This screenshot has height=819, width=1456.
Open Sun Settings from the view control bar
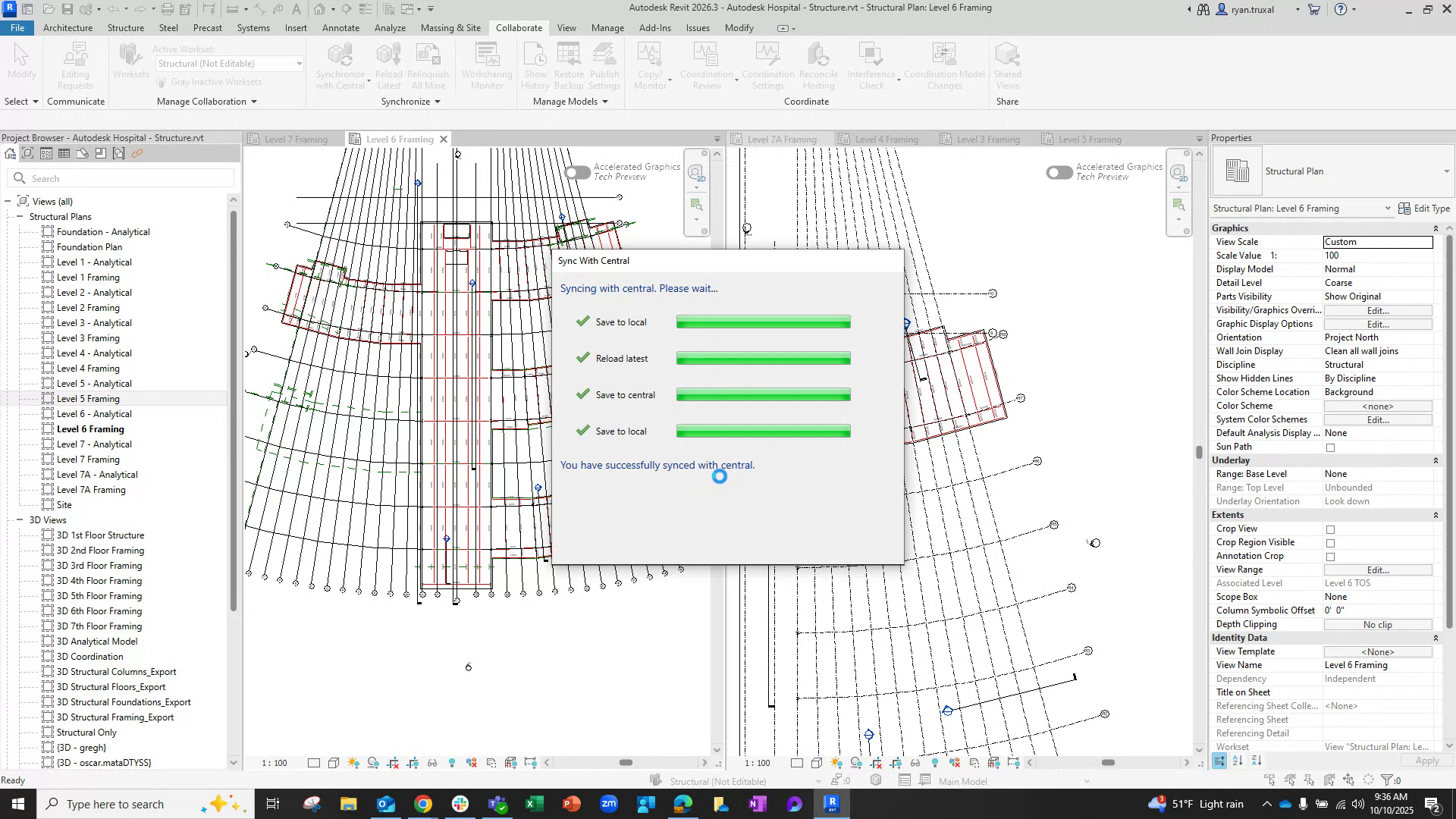353,763
